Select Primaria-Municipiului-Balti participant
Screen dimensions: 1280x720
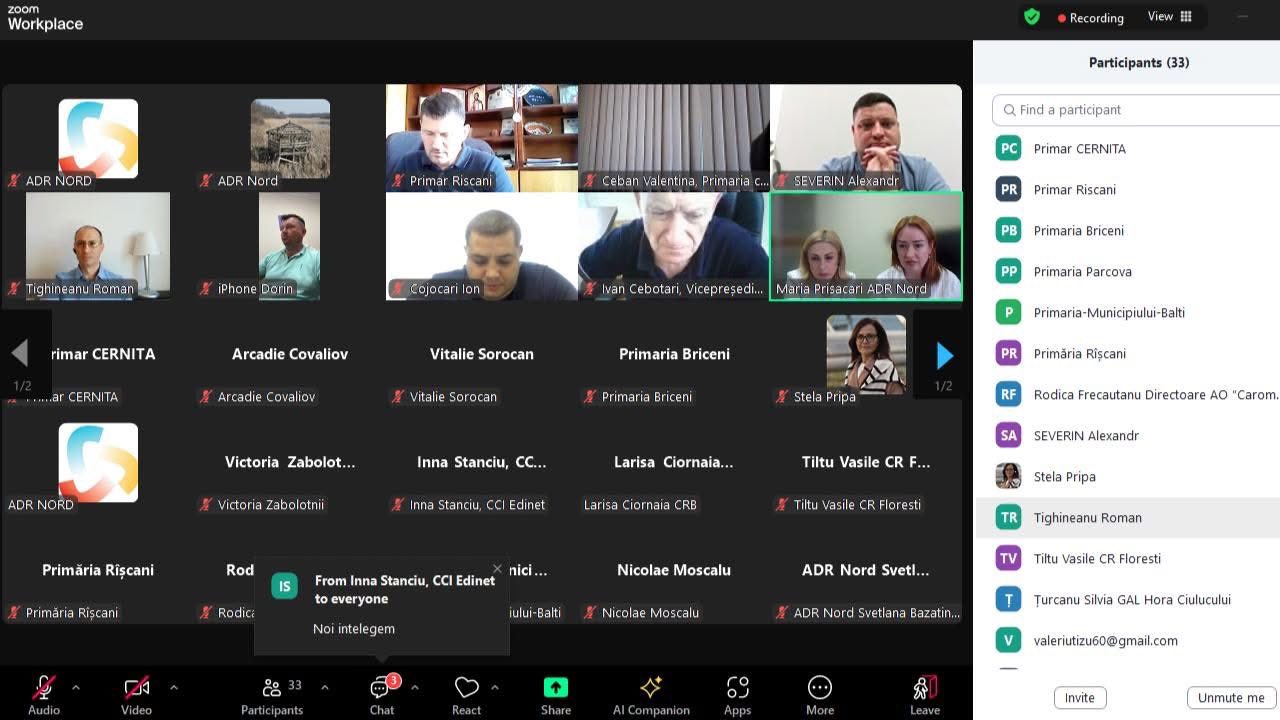click(1128, 313)
